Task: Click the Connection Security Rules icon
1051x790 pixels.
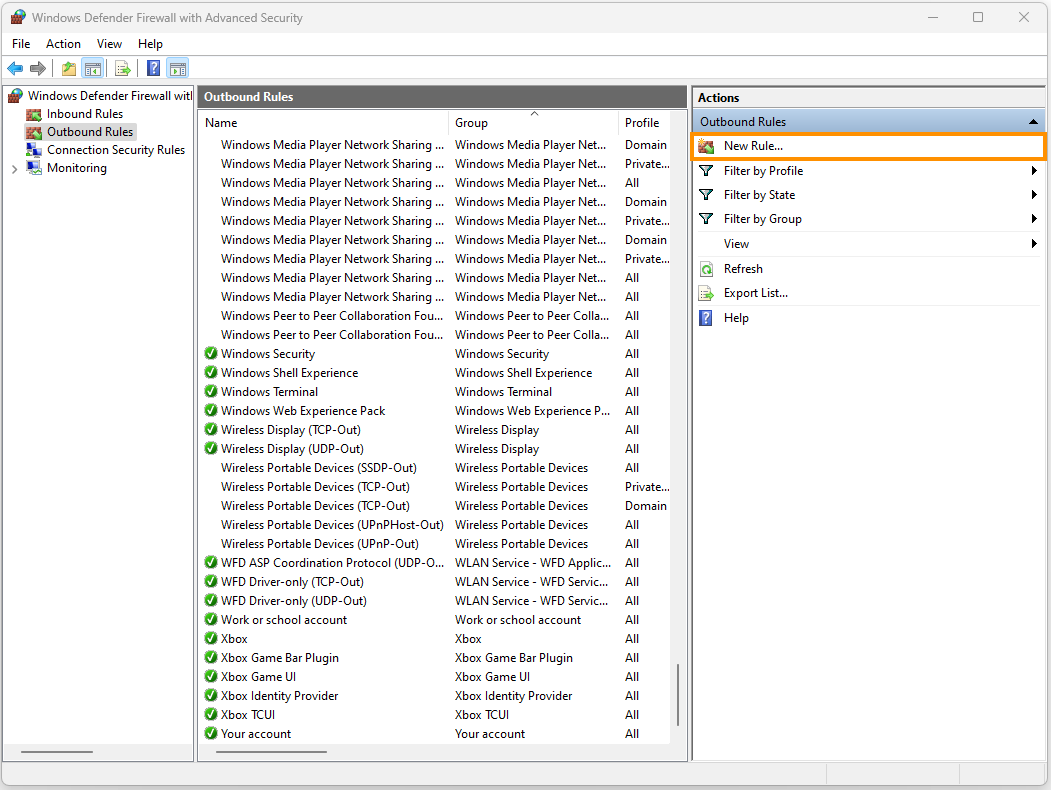Action: click(x=34, y=150)
